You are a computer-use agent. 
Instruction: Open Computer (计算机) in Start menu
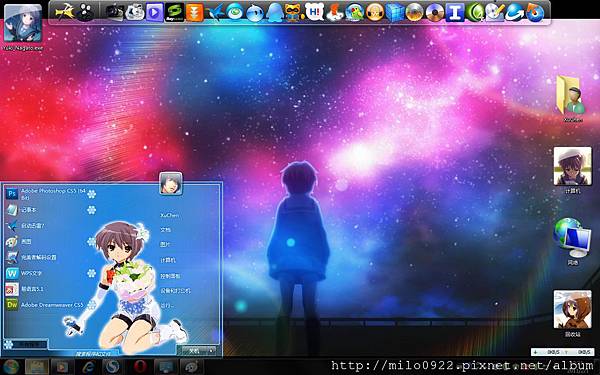(x=168, y=260)
